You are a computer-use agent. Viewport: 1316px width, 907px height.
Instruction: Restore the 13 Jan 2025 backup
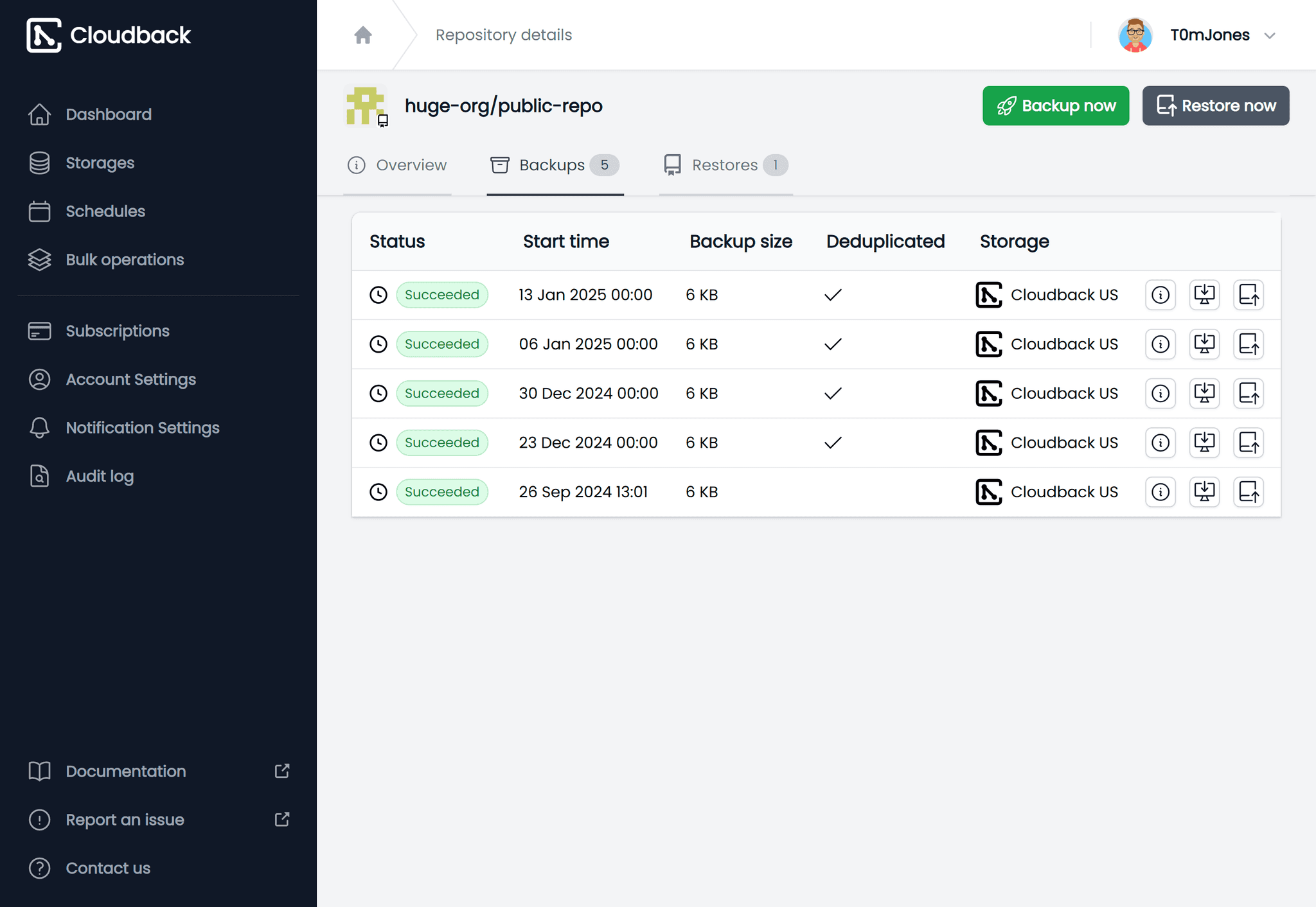click(1248, 295)
